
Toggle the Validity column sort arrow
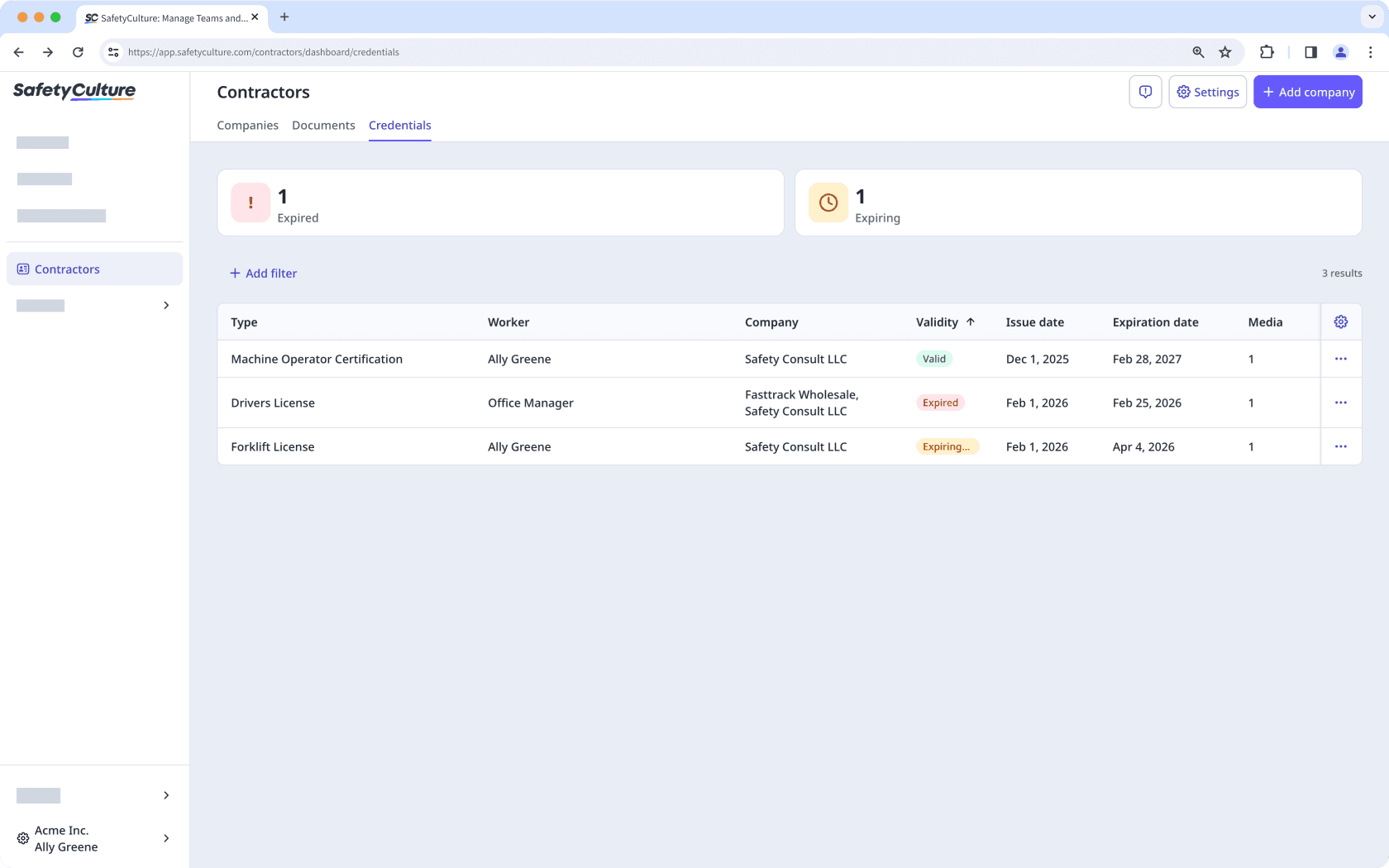971,322
